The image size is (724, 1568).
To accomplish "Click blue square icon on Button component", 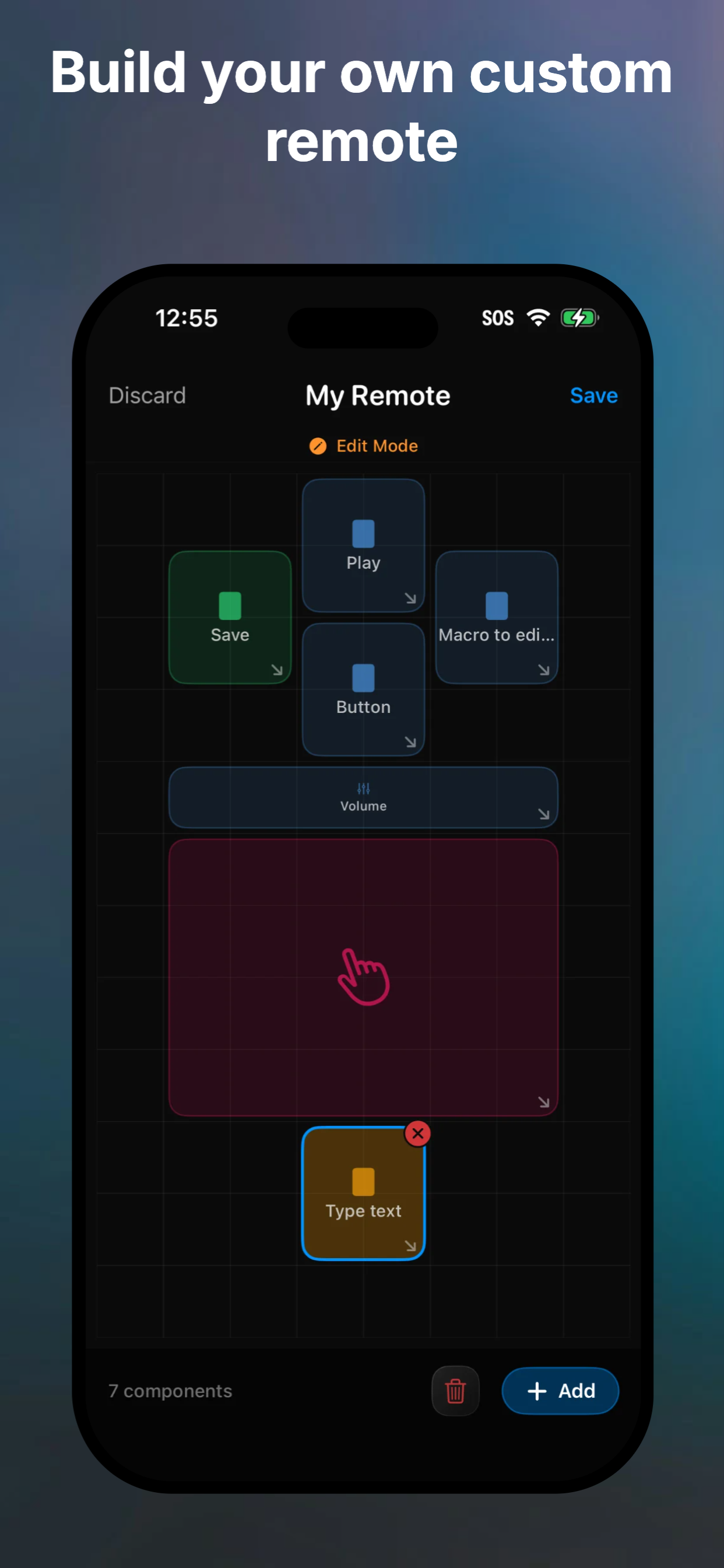I will [x=363, y=678].
